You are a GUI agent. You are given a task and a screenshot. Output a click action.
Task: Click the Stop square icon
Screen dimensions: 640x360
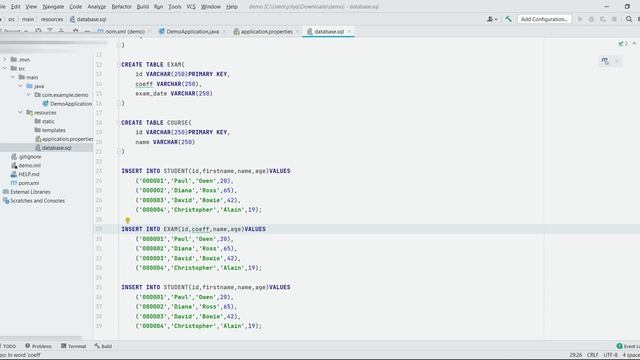click(614, 19)
